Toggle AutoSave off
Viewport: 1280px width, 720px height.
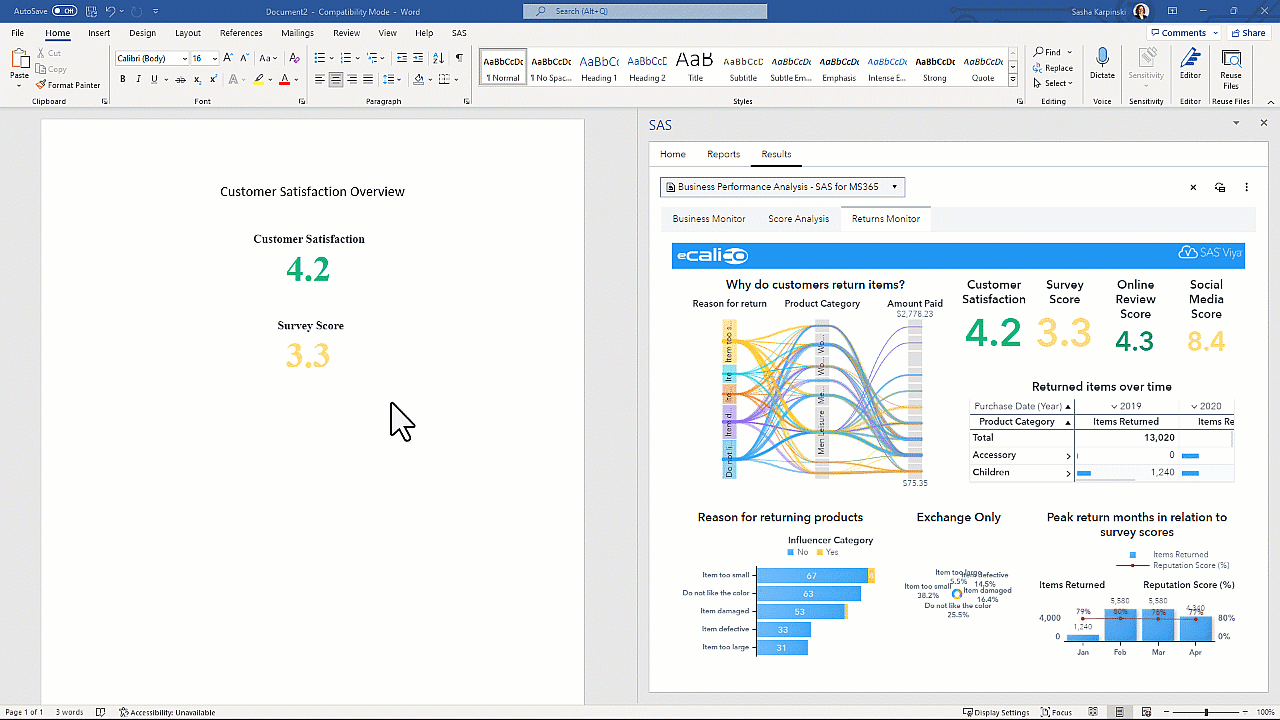pos(66,10)
